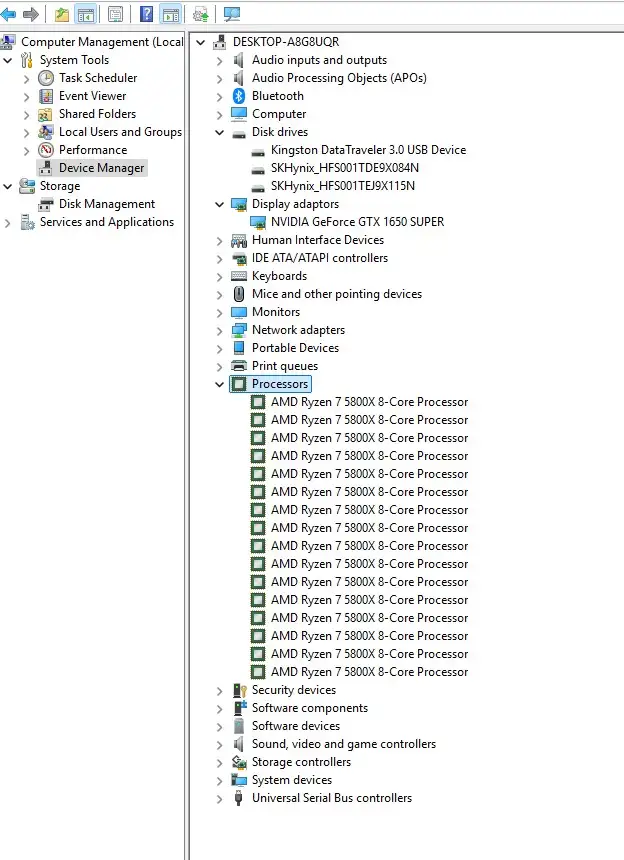This screenshot has width=624, height=860.
Task: Click the Task Scheduler clock icon
Action: (46, 78)
